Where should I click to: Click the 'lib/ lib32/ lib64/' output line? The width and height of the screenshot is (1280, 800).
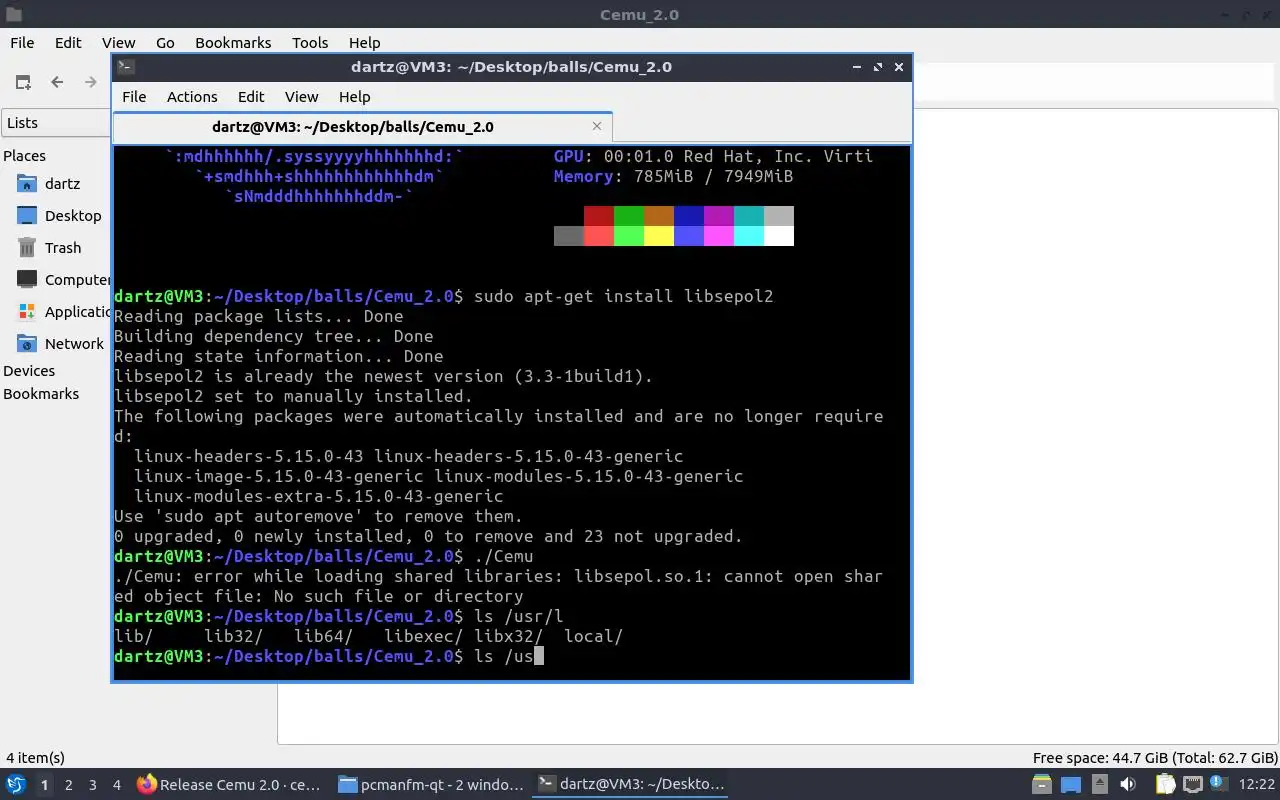coord(368,636)
